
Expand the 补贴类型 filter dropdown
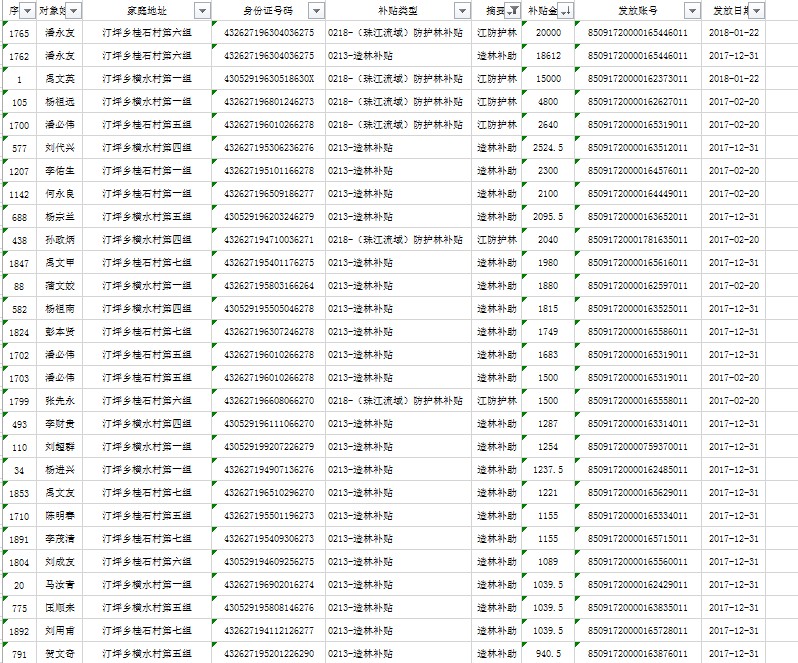(461, 10)
